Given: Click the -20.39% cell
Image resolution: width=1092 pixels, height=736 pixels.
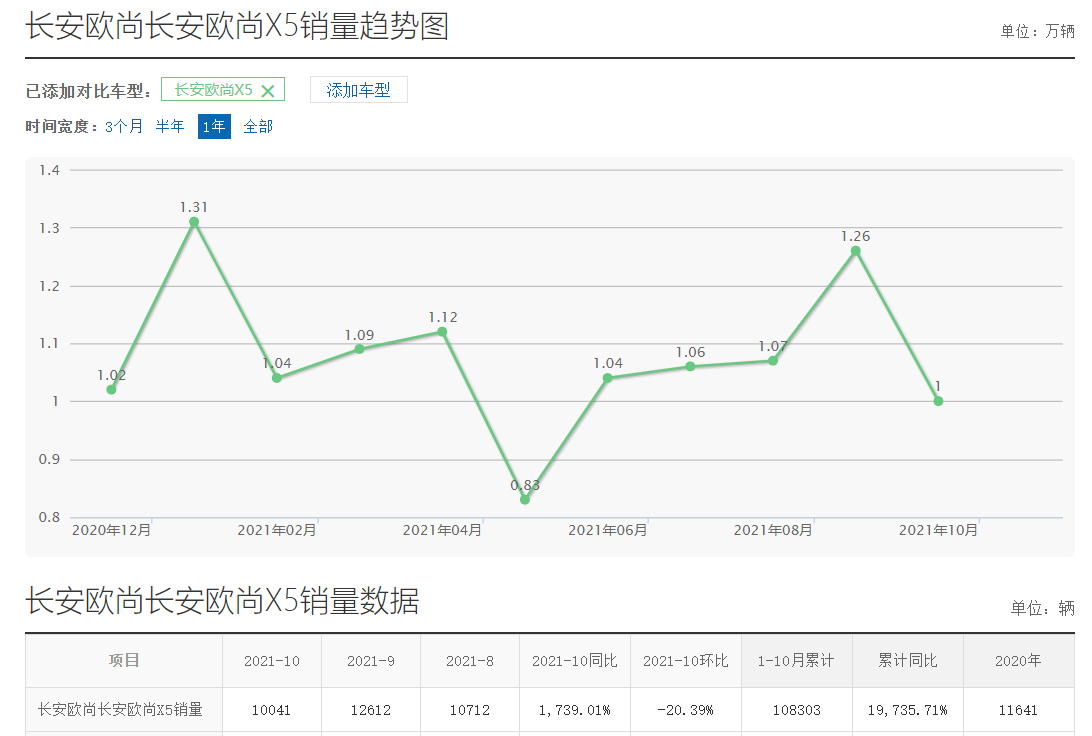Looking at the screenshot, I should pos(685,710).
